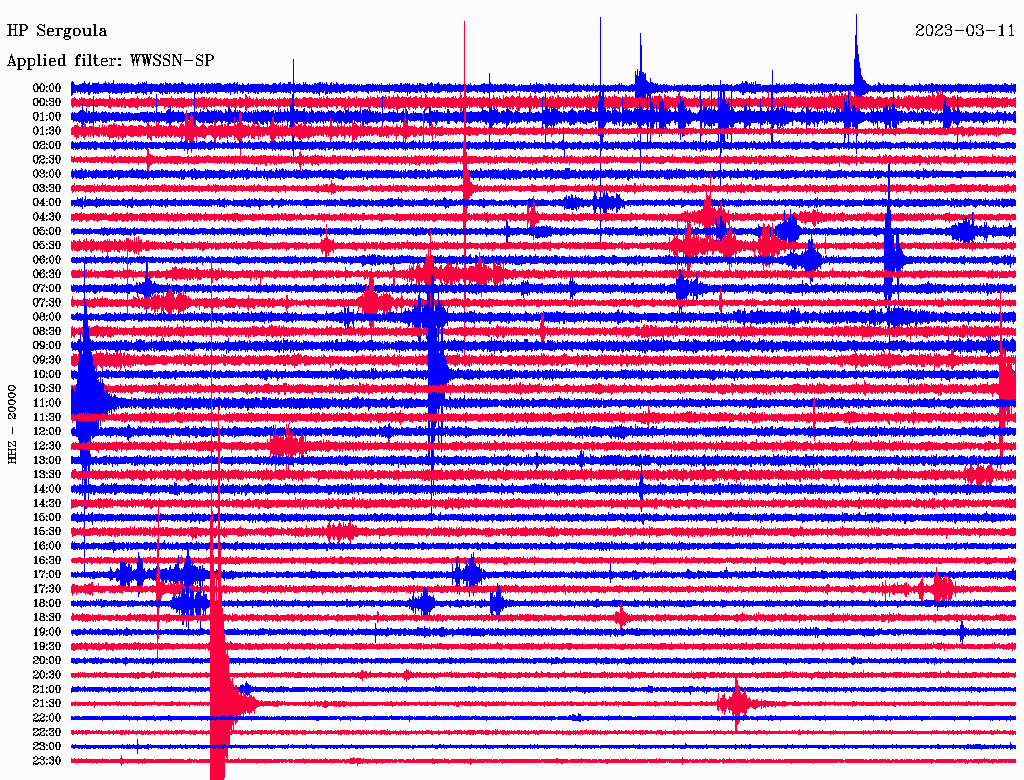Select the 21:00 time row label

[x=47, y=689]
